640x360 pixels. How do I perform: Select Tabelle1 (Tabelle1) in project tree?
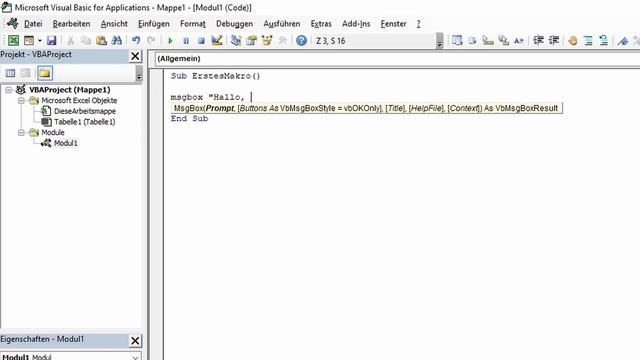click(x=84, y=122)
